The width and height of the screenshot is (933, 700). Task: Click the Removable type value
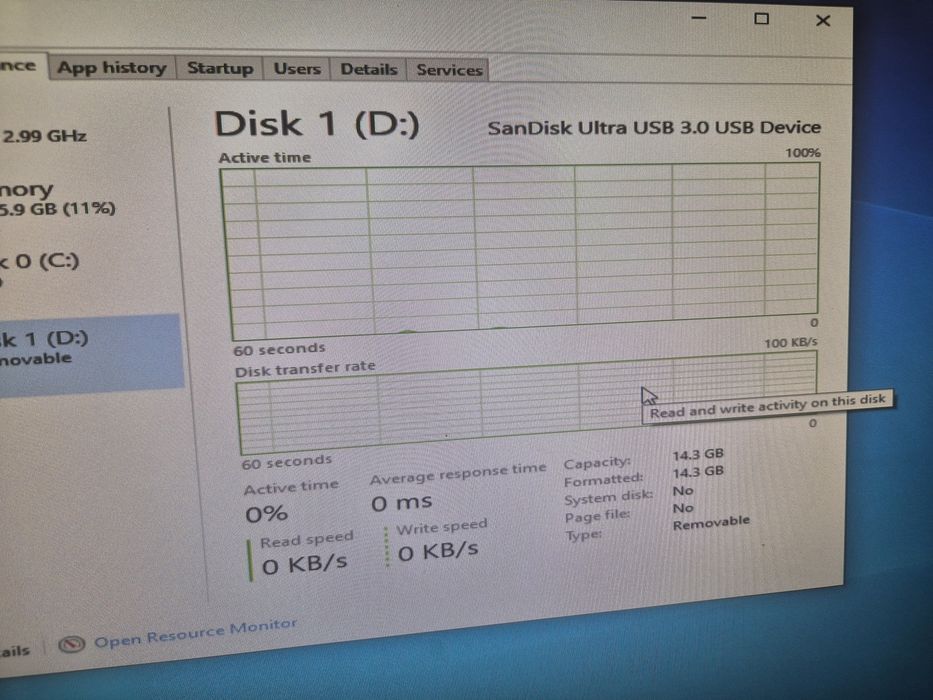pos(711,523)
